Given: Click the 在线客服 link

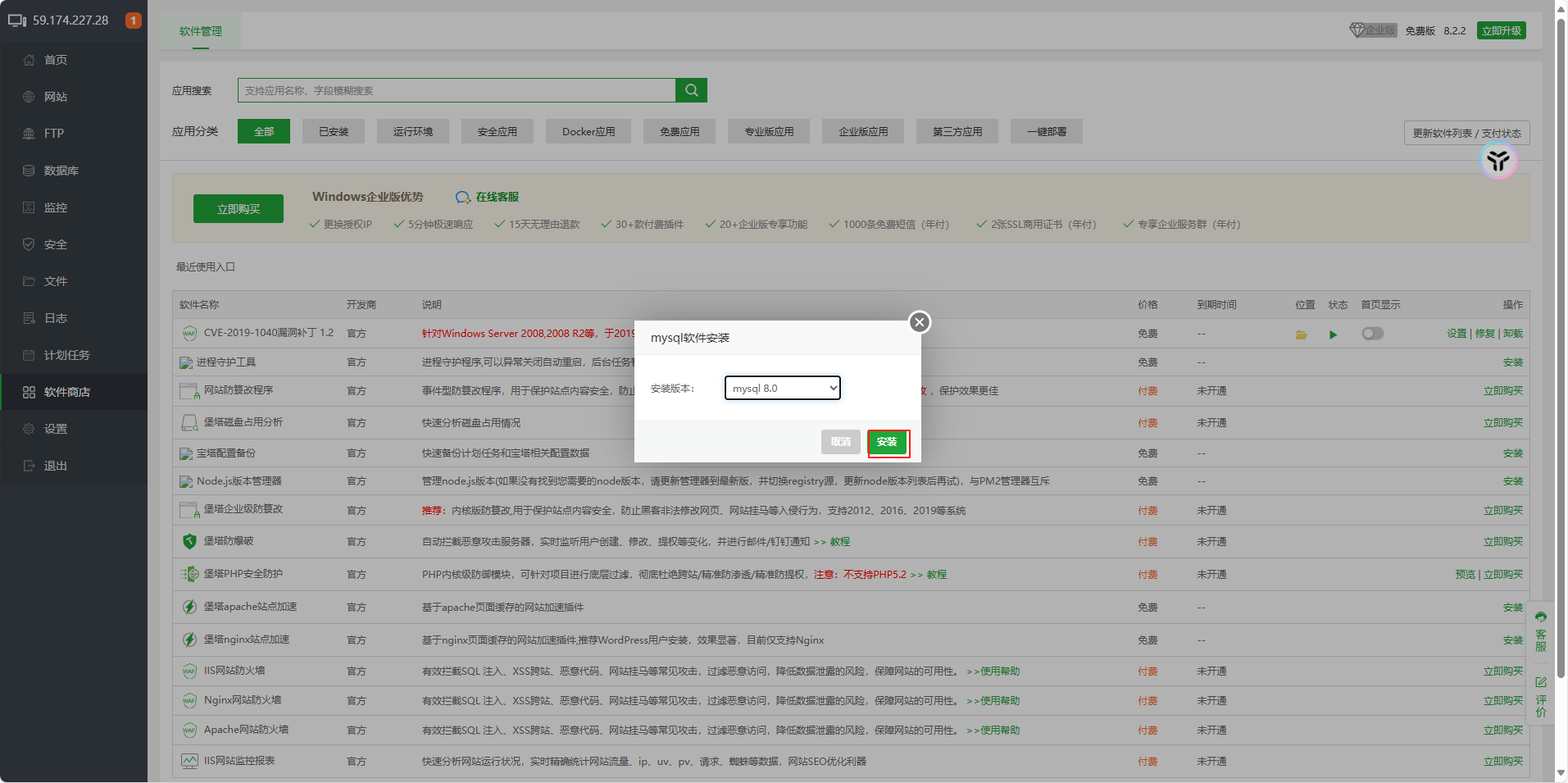Looking at the screenshot, I should 488,197.
